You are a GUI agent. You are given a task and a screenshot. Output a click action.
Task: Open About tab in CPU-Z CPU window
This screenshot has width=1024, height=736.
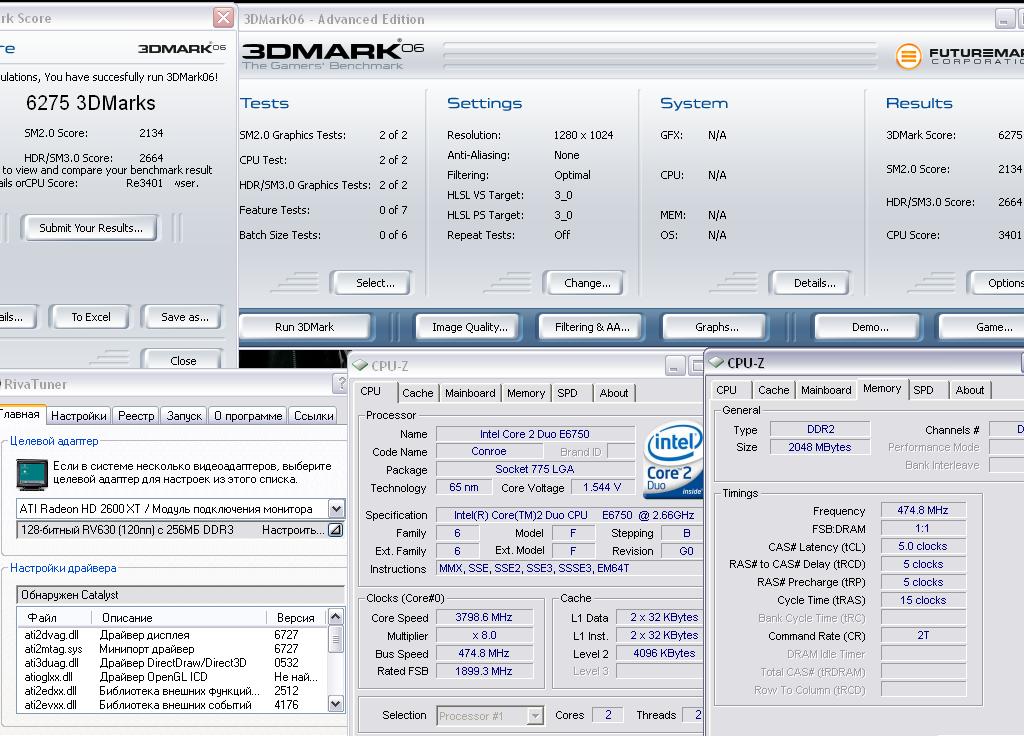(x=614, y=393)
